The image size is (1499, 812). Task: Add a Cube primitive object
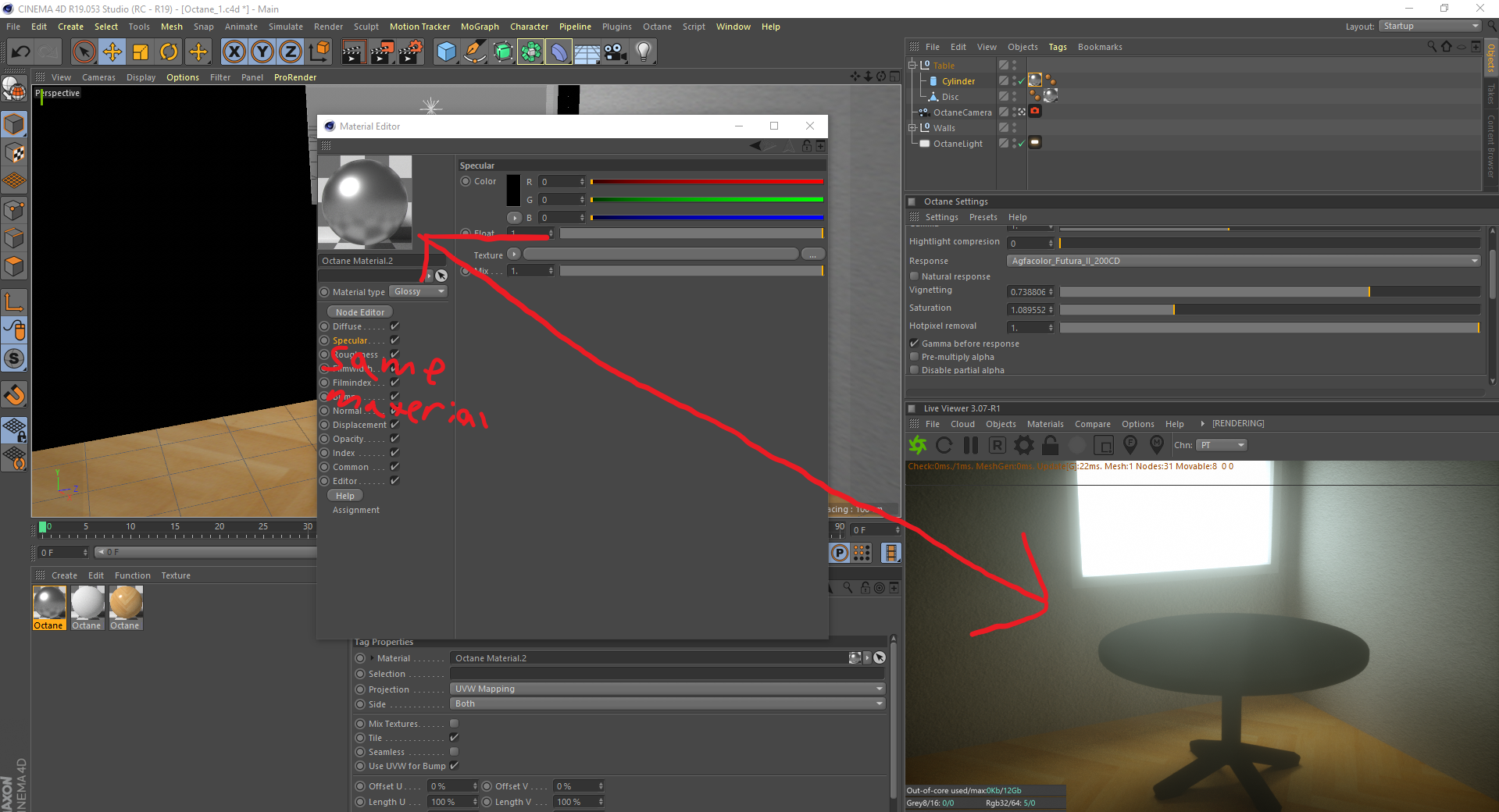[x=446, y=52]
